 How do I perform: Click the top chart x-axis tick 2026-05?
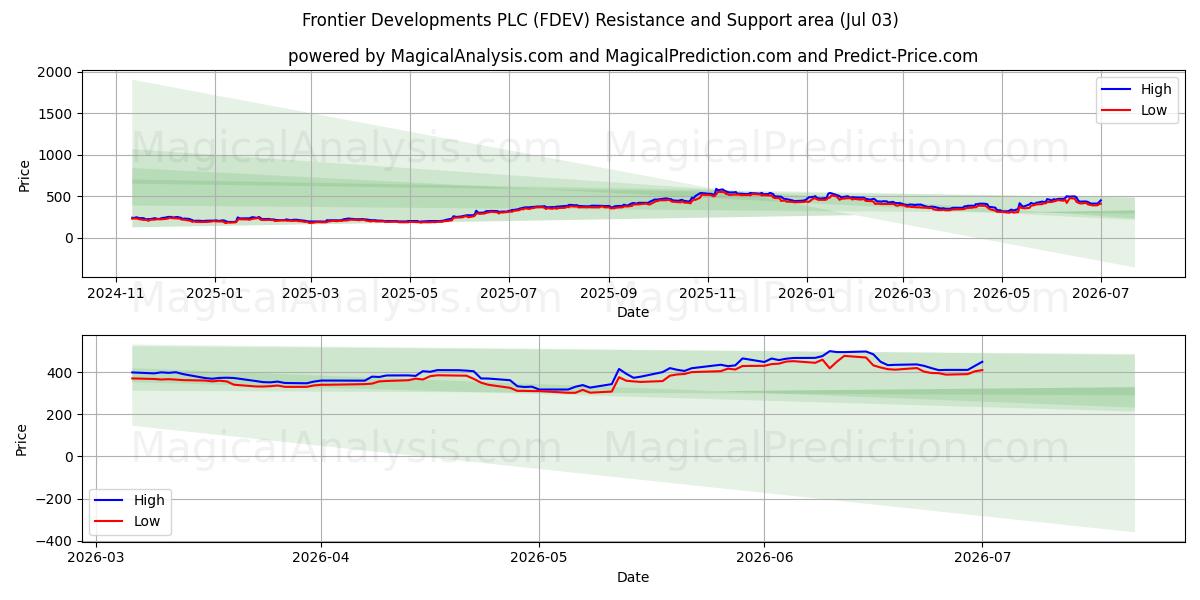(1002, 293)
